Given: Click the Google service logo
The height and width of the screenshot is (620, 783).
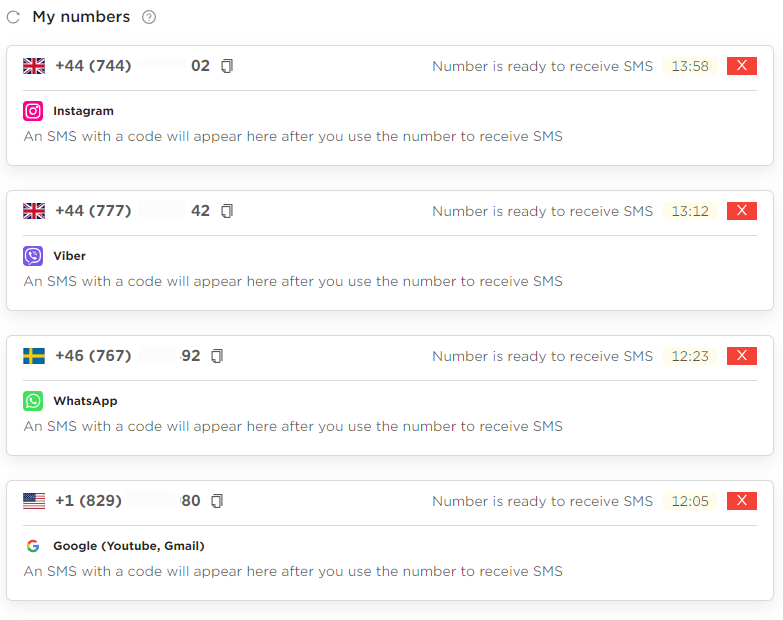Looking at the screenshot, I should pyautogui.click(x=33, y=546).
